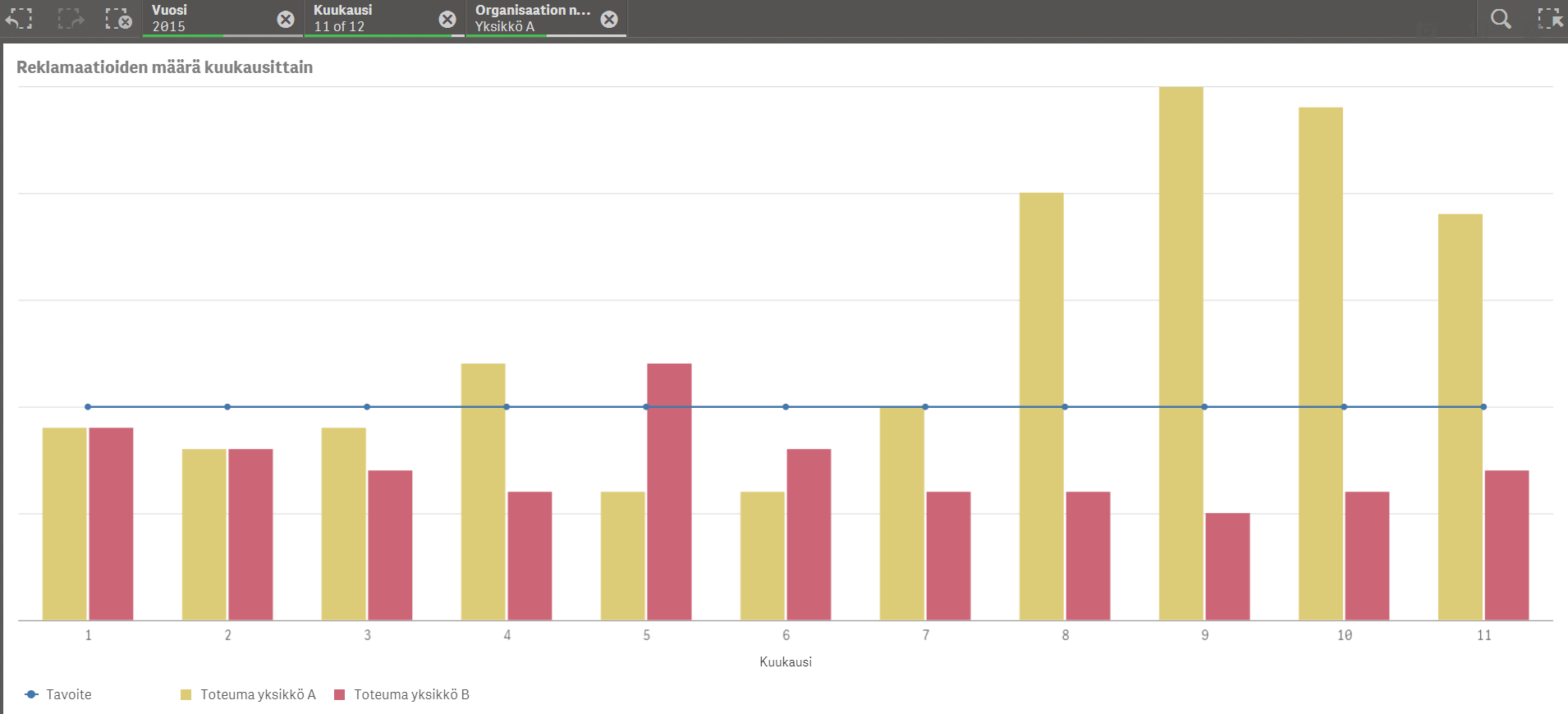Click the yellow bar for month 11

pyautogui.click(x=1460, y=417)
